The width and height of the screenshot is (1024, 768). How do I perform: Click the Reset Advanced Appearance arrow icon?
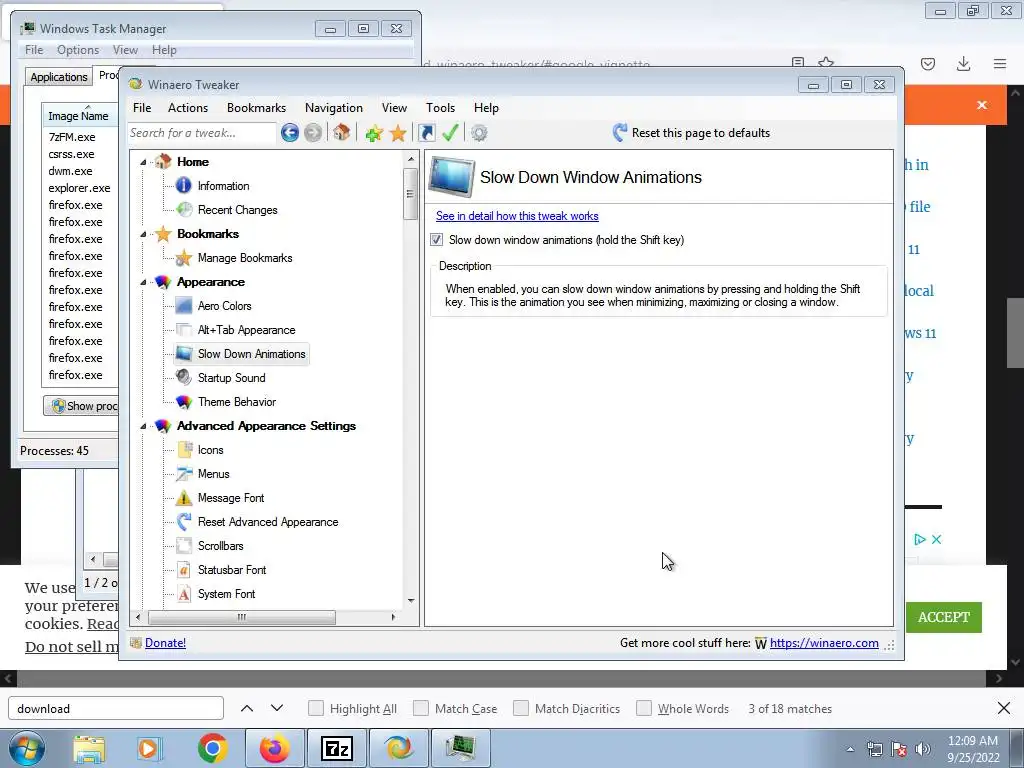184,522
